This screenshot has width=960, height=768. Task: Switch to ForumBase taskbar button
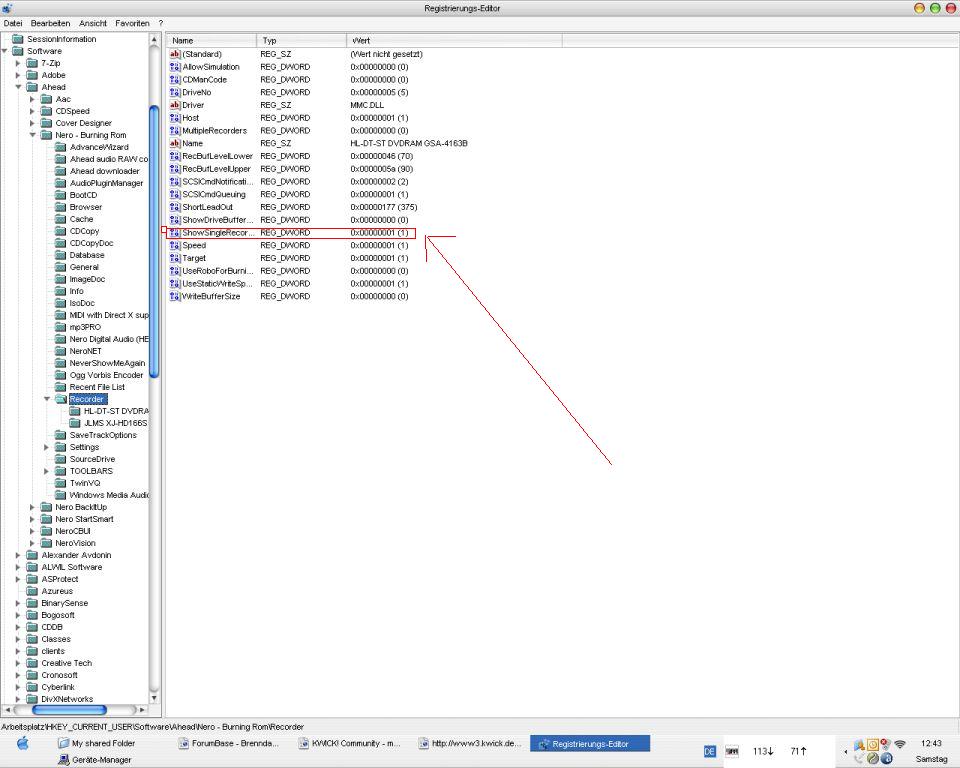tap(228, 744)
